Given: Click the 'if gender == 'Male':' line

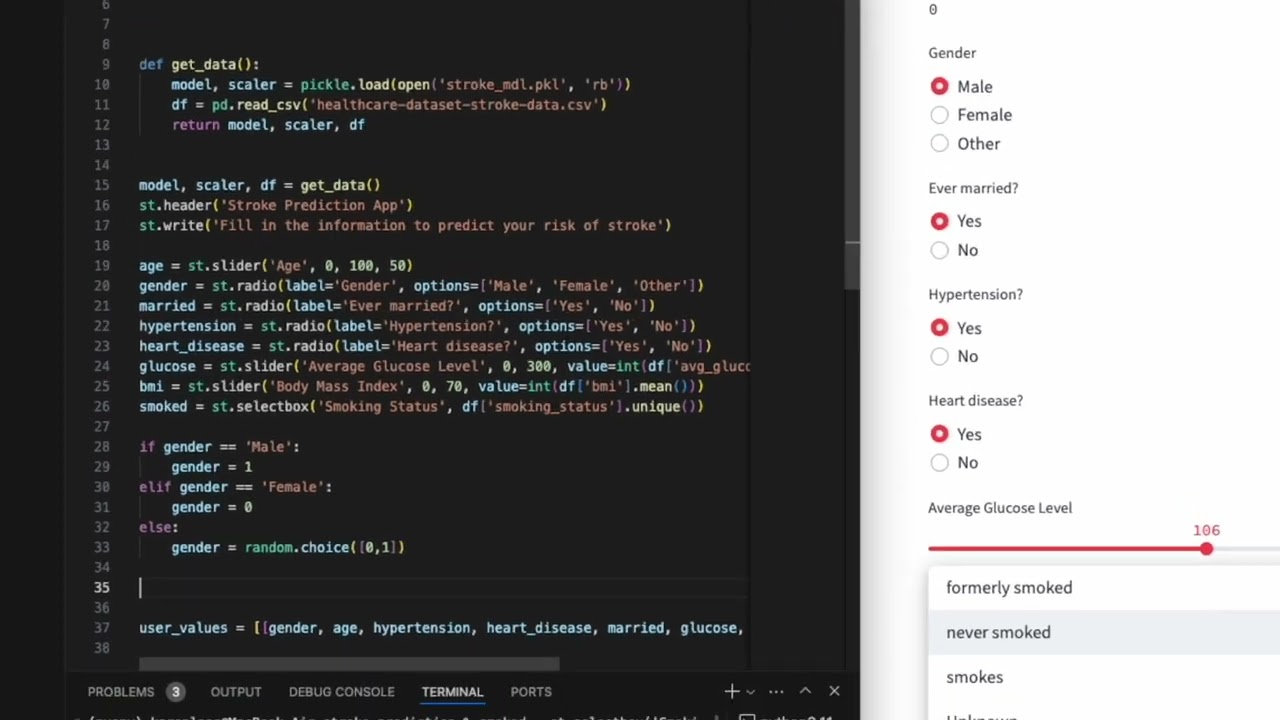Looking at the screenshot, I should [219, 447].
